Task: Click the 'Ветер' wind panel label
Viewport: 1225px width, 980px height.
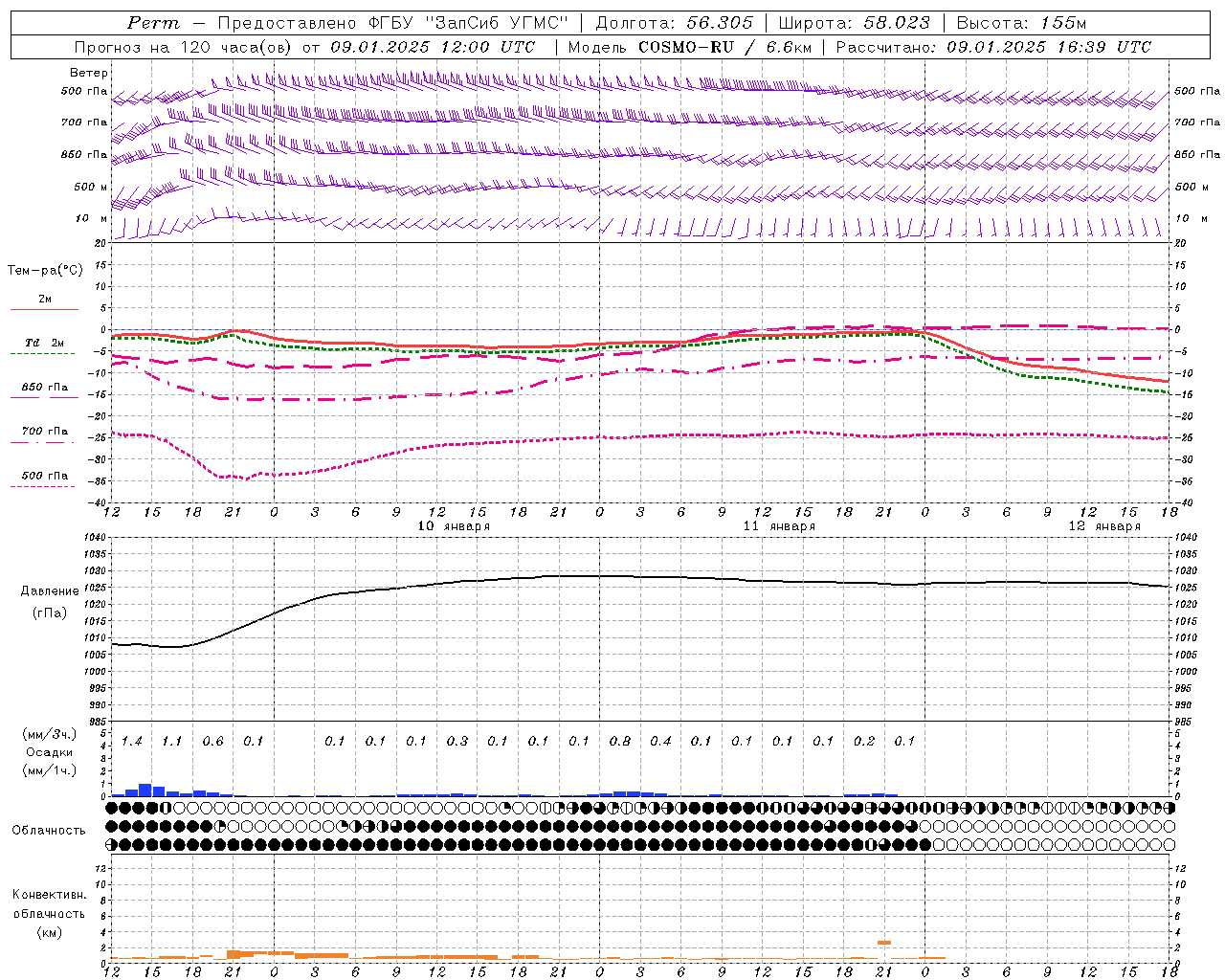Action: point(89,73)
